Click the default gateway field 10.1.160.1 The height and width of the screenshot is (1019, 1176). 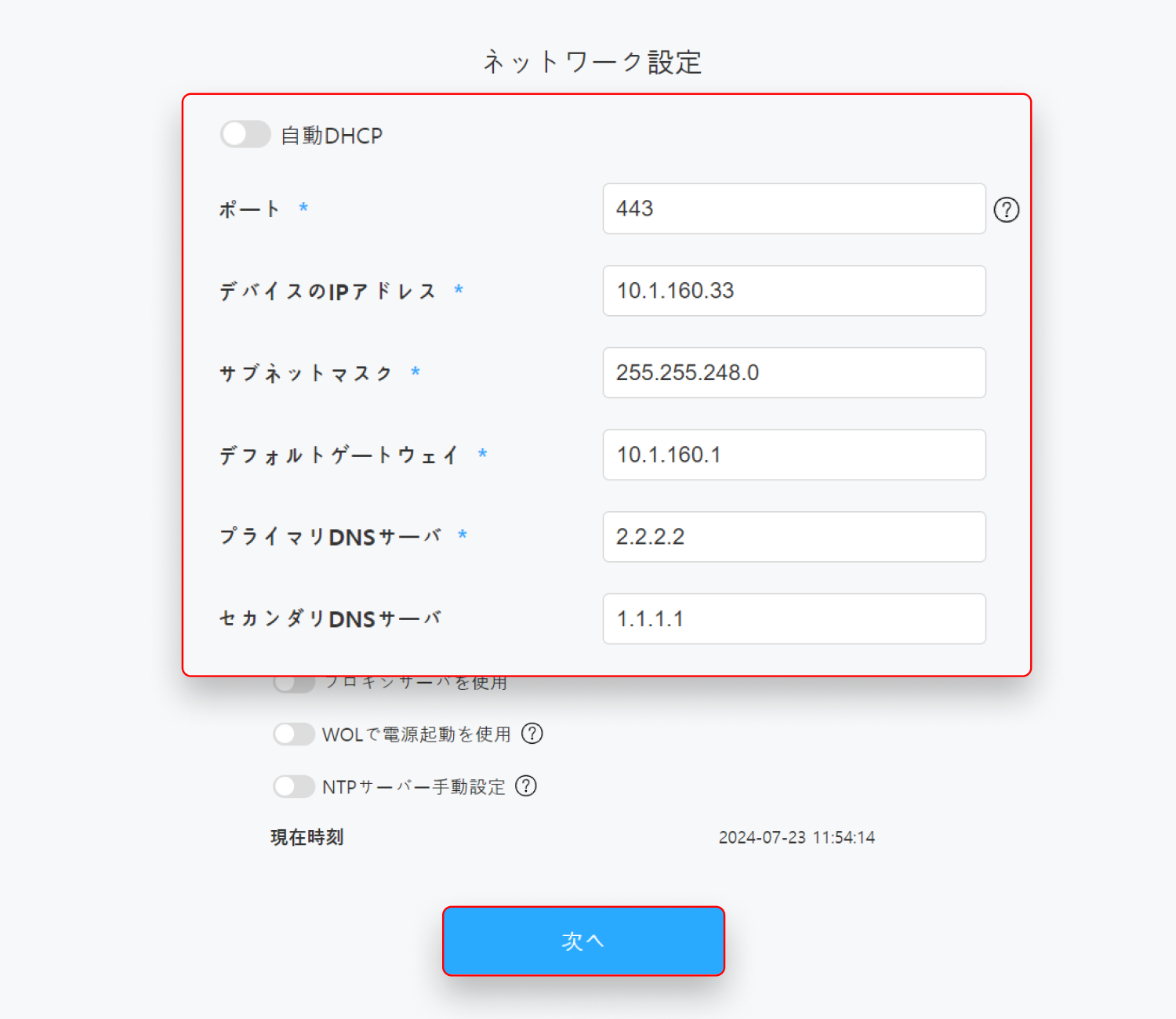pos(793,455)
